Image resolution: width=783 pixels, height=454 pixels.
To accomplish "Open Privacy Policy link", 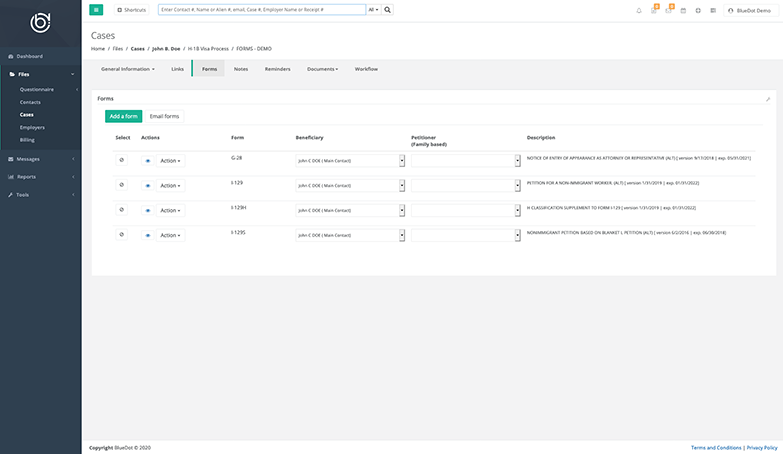I will click(762, 448).
